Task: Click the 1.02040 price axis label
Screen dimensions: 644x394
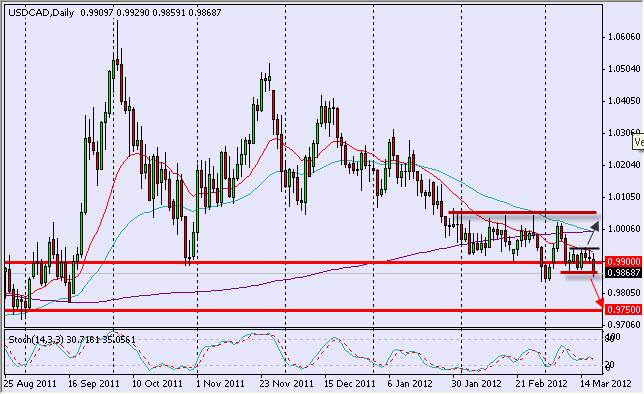Action: (x=623, y=165)
